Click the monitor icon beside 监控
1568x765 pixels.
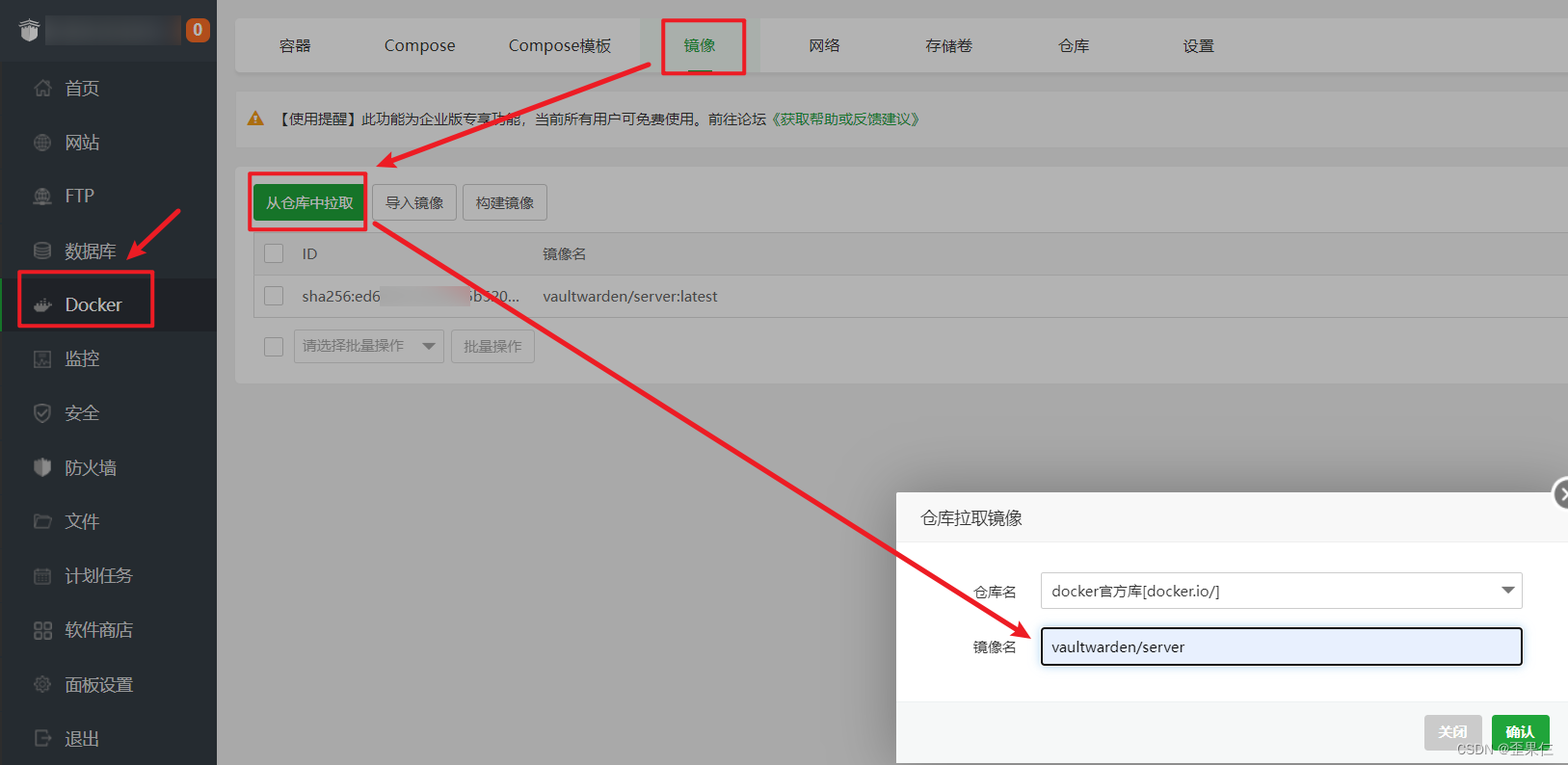click(42, 359)
